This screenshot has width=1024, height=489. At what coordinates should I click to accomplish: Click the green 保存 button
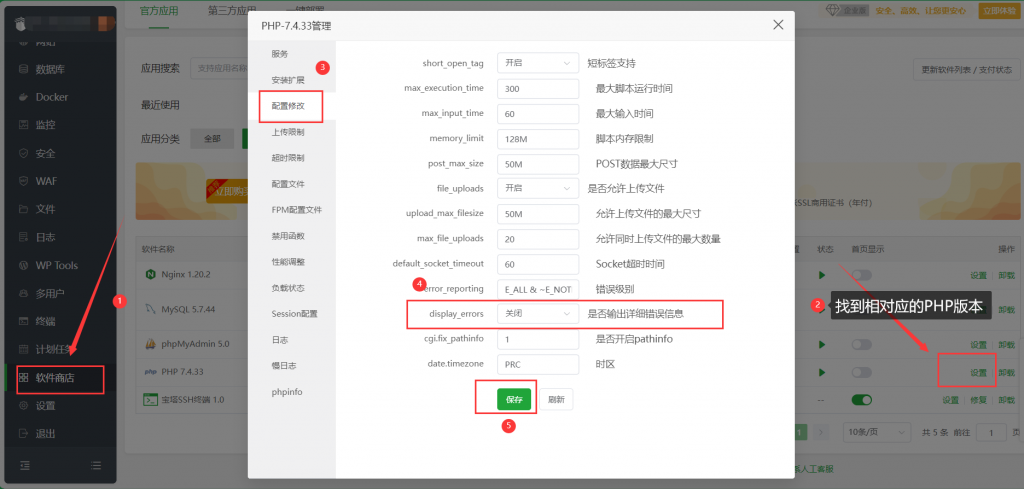click(x=514, y=400)
